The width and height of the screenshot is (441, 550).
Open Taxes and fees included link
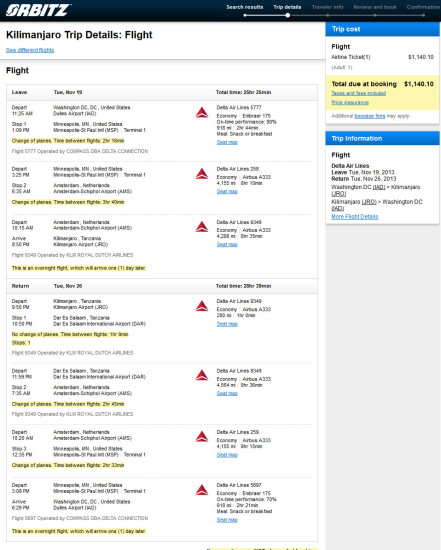359,93
